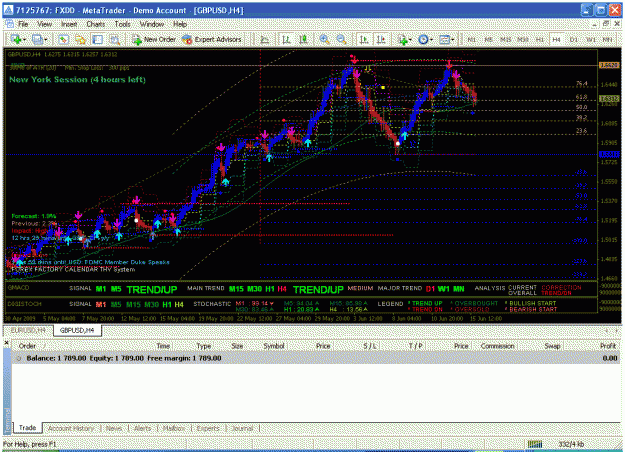
Task: Select the M1 timeframe
Action: click(472, 39)
